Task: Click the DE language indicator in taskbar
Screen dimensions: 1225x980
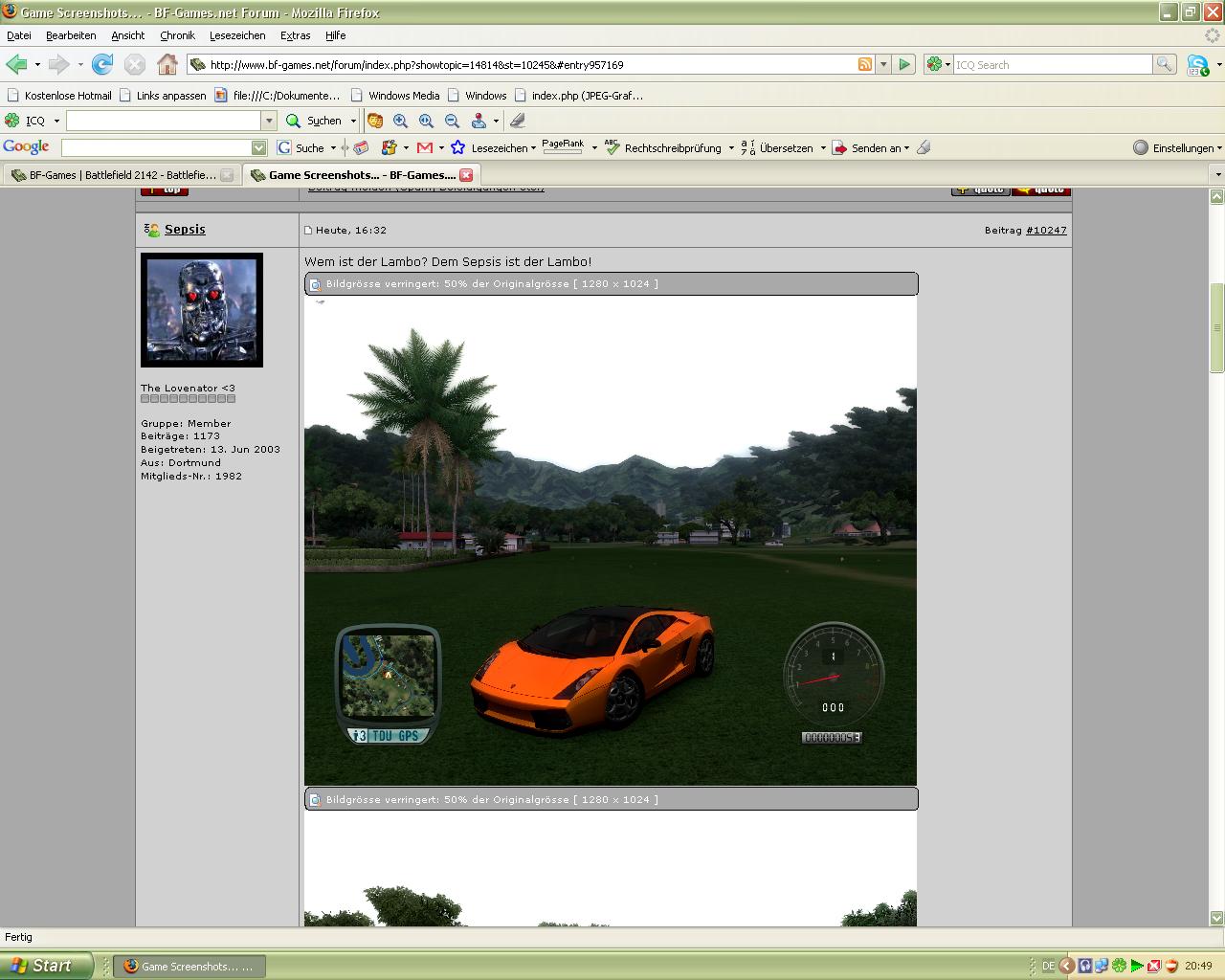Action: pos(1048,967)
